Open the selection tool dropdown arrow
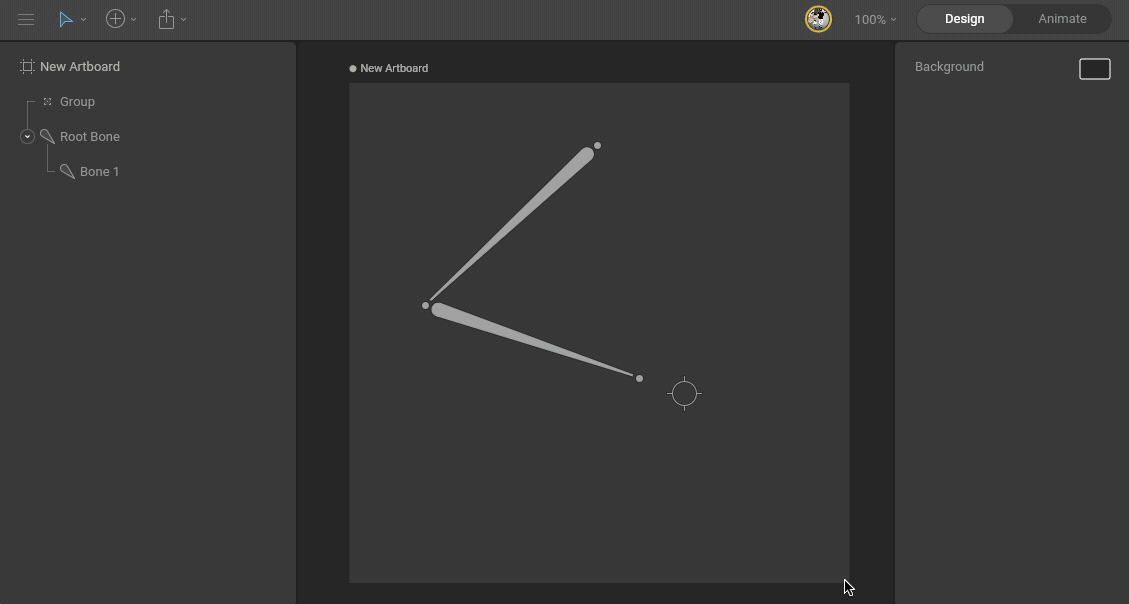 (x=84, y=19)
